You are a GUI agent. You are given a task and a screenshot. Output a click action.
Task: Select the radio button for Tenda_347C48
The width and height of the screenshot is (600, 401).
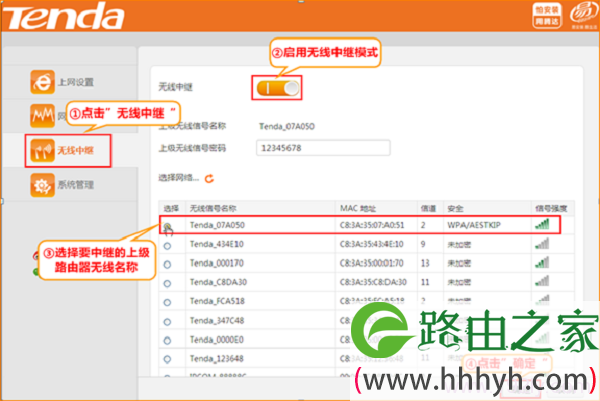coord(167,322)
